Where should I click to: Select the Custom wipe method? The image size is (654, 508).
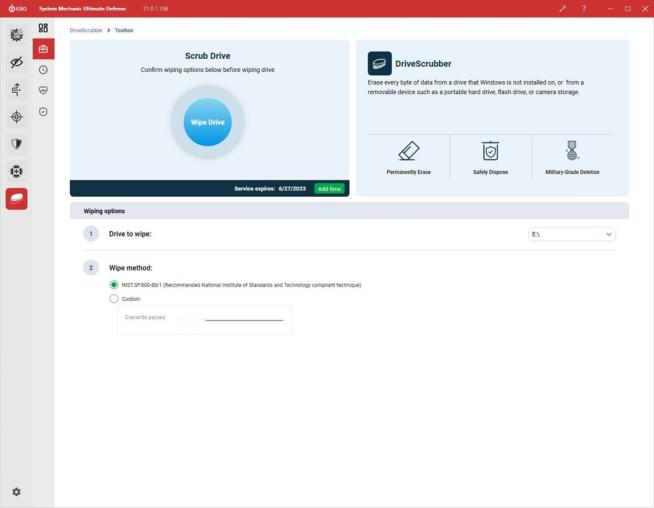click(x=114, y=299)
